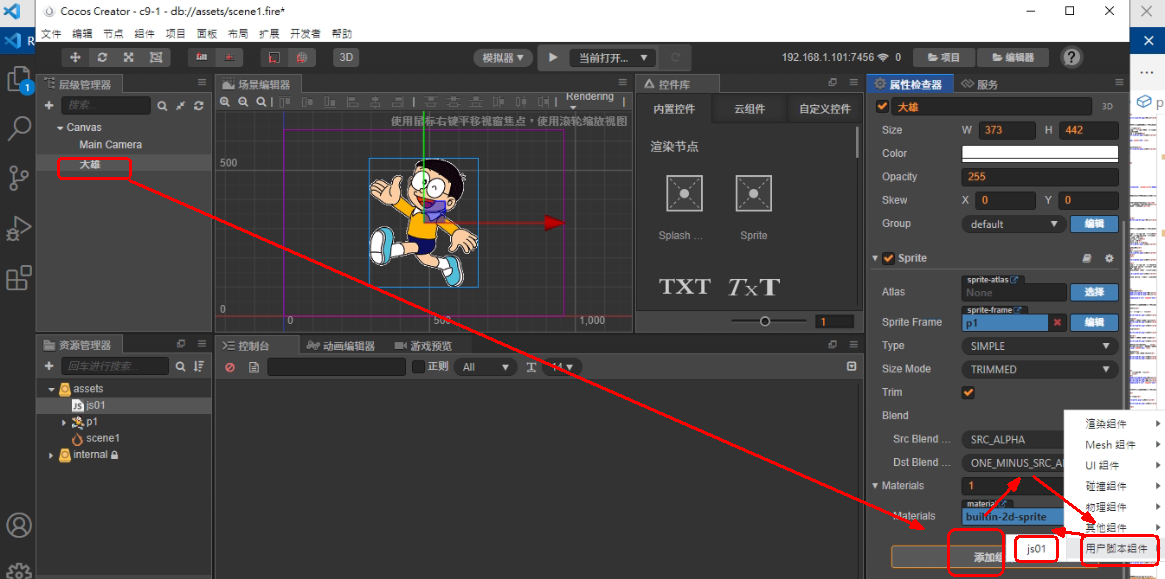Zoom out the scene editor

(x=243, y=102)
